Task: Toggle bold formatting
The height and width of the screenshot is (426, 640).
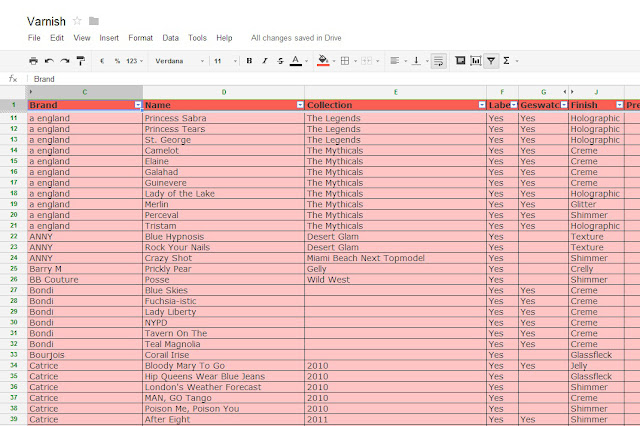Action: (249, 61)
